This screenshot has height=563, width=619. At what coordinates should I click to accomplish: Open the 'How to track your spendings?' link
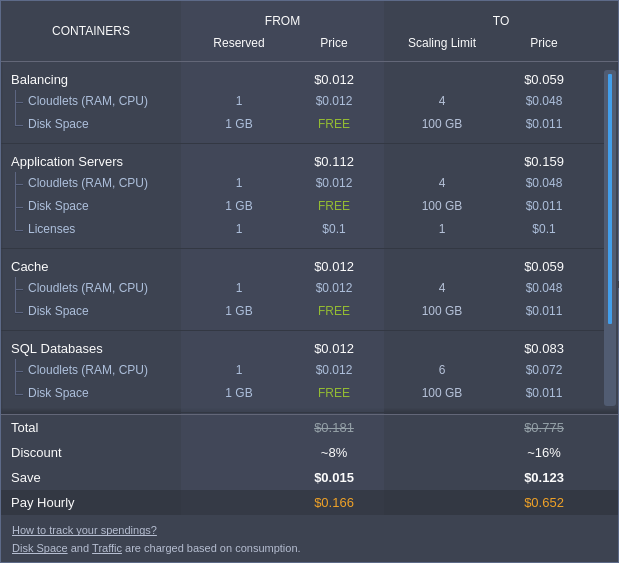click(x=84, y=530)
